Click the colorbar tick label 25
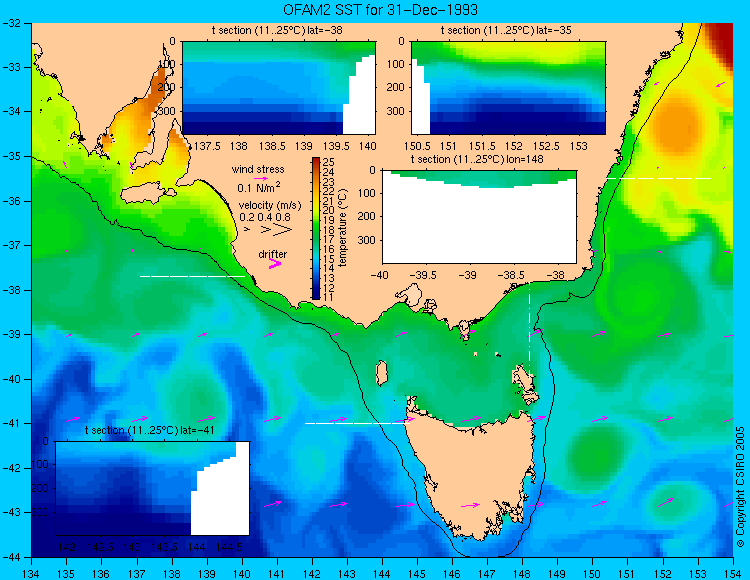This screenshot has height=580, width=750. click(x=329, y=162)
